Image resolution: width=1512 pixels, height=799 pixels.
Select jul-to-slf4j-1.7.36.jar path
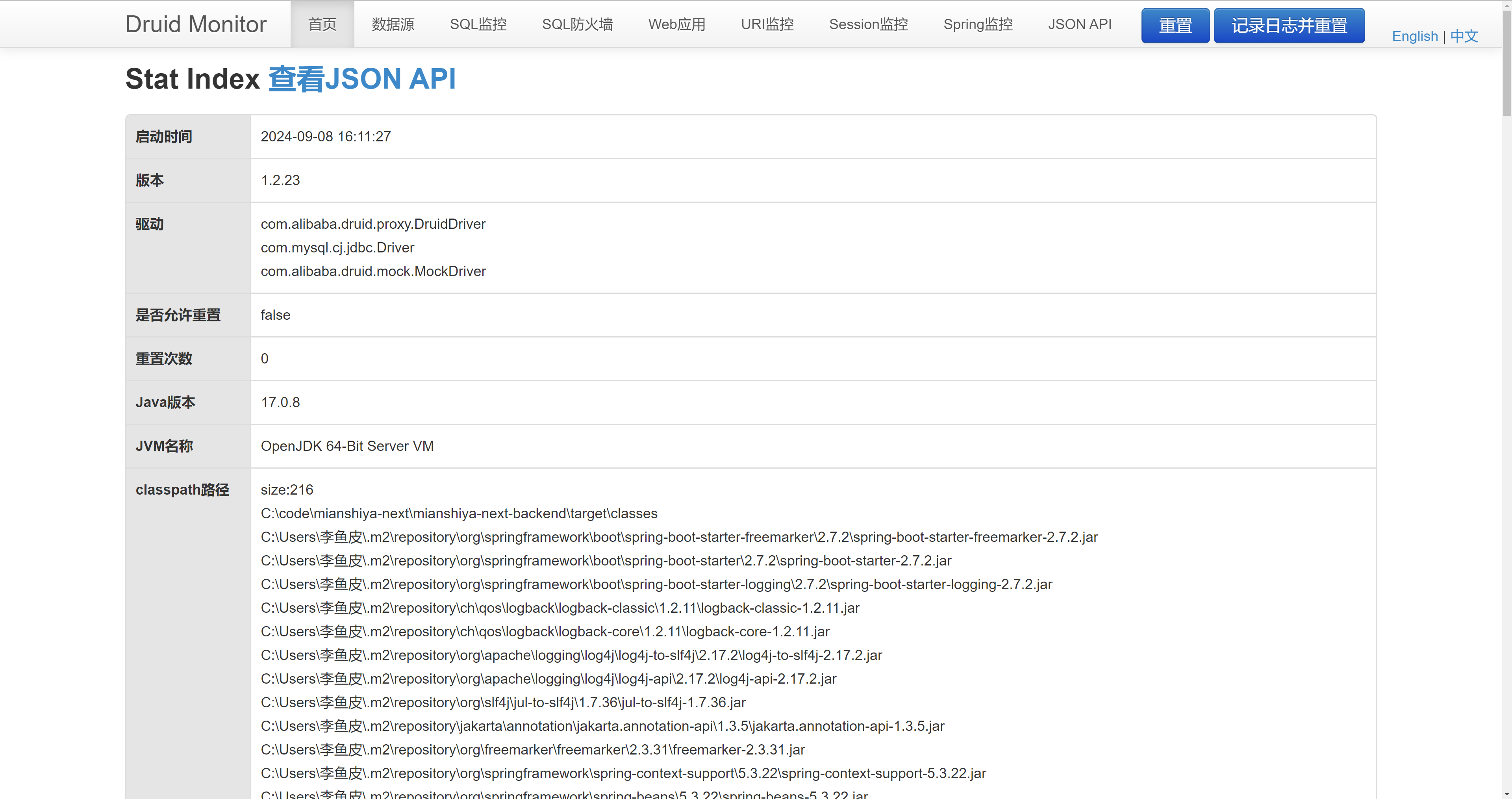pyautogui.click(x=503, y=703)
